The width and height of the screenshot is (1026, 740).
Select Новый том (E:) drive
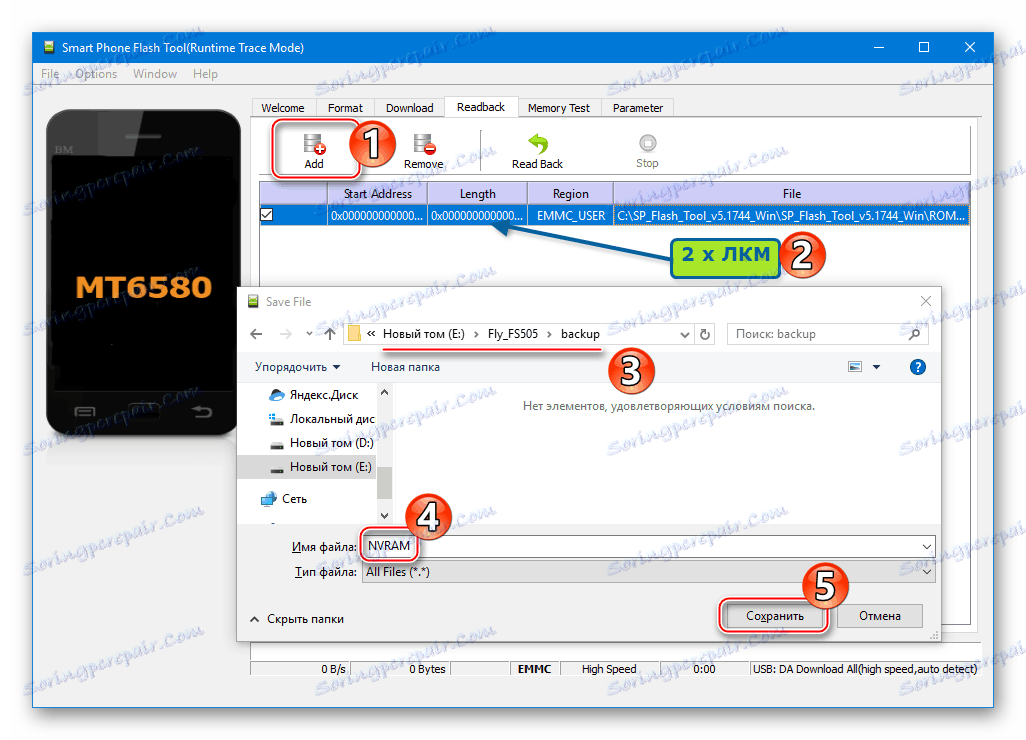coord(321,467)
